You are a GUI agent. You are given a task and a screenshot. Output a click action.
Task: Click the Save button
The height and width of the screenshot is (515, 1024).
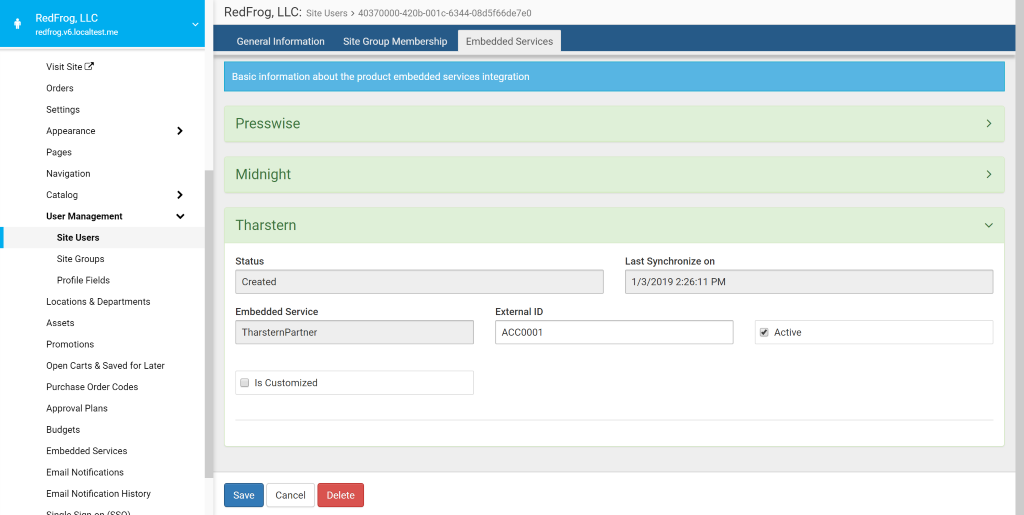point(244,495)
